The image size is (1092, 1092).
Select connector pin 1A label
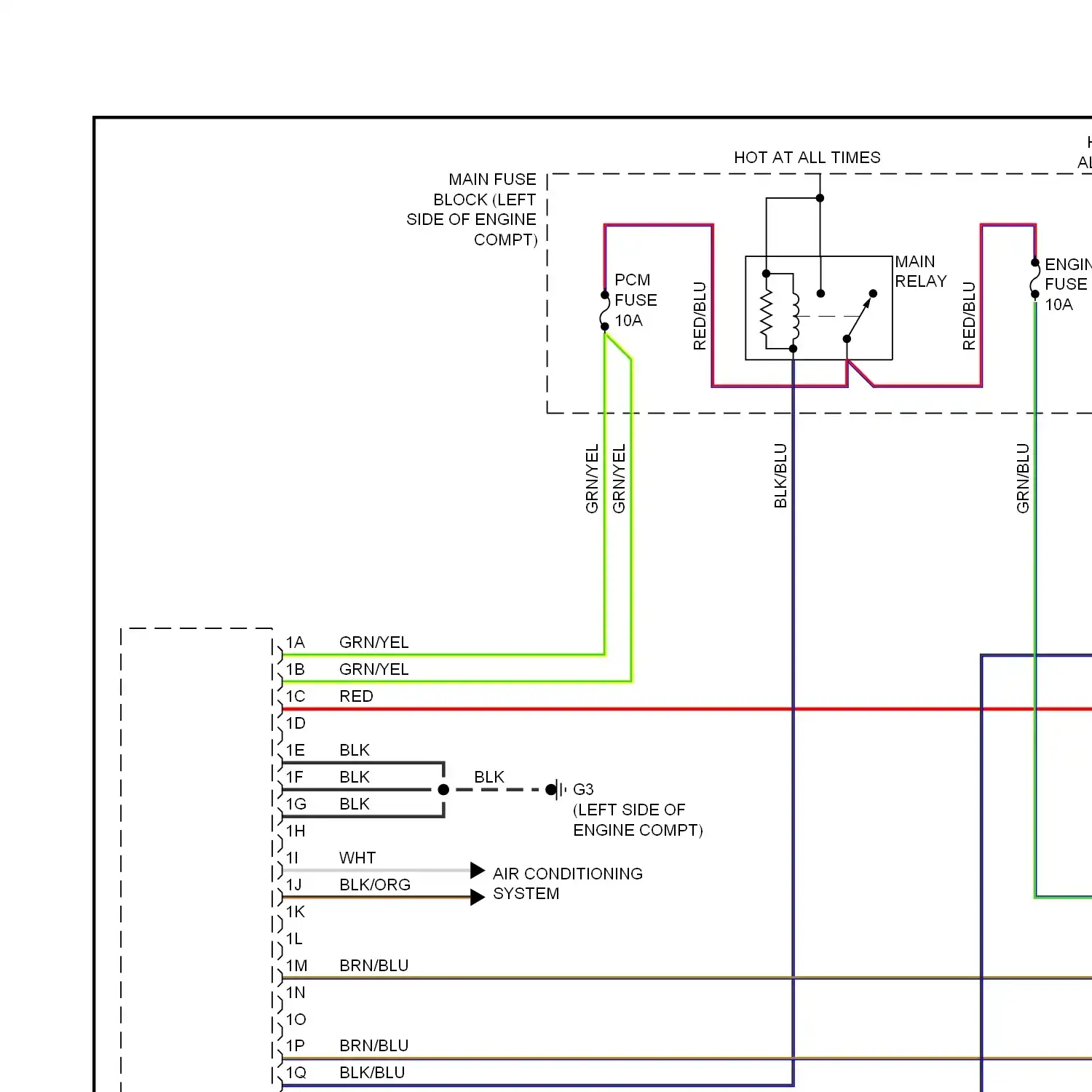point(295,642)
